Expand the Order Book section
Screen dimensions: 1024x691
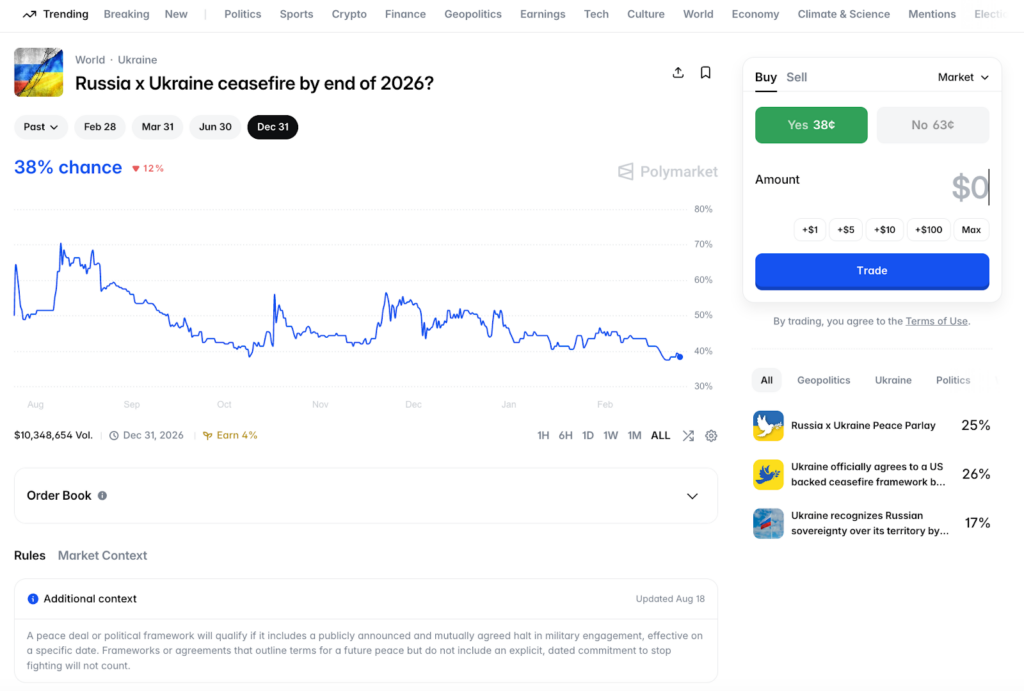(692, 495)
